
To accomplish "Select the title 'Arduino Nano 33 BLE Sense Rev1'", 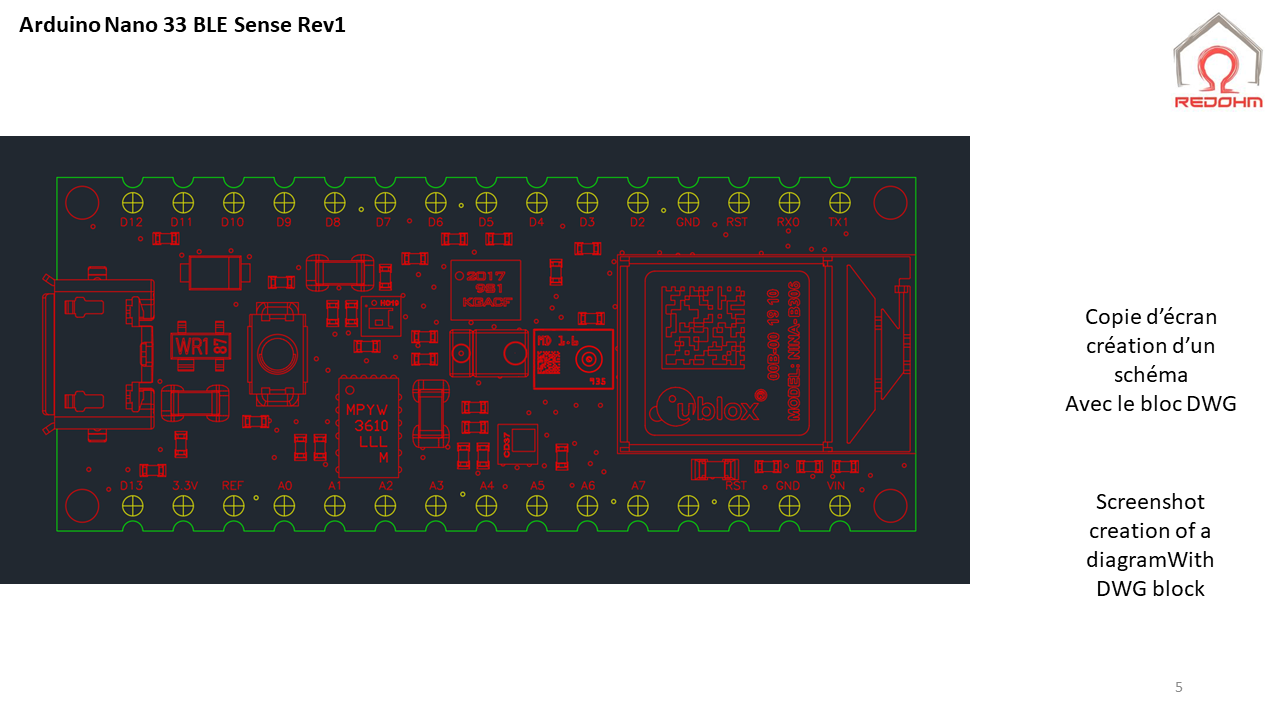I will pos(182,26).
